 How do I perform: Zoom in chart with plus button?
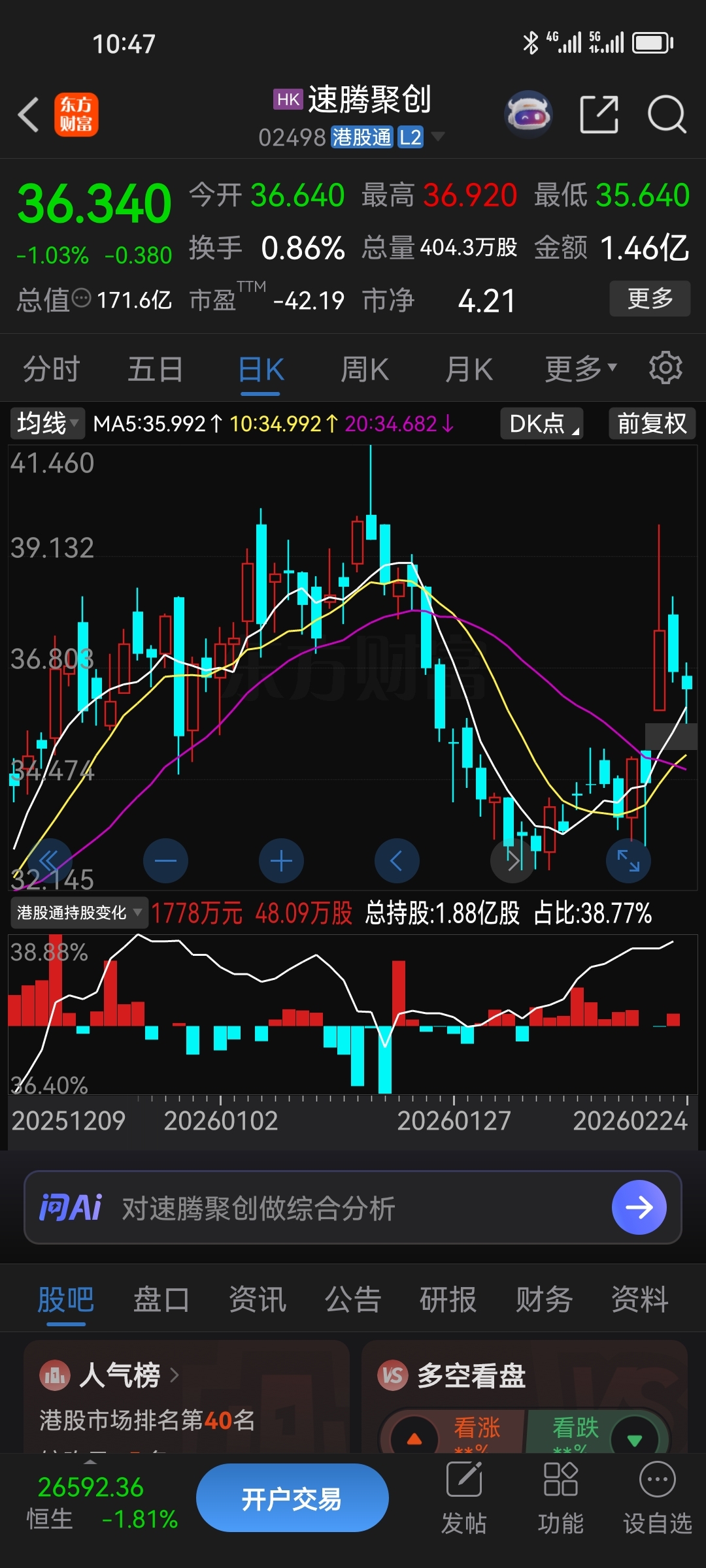[281, 861]
